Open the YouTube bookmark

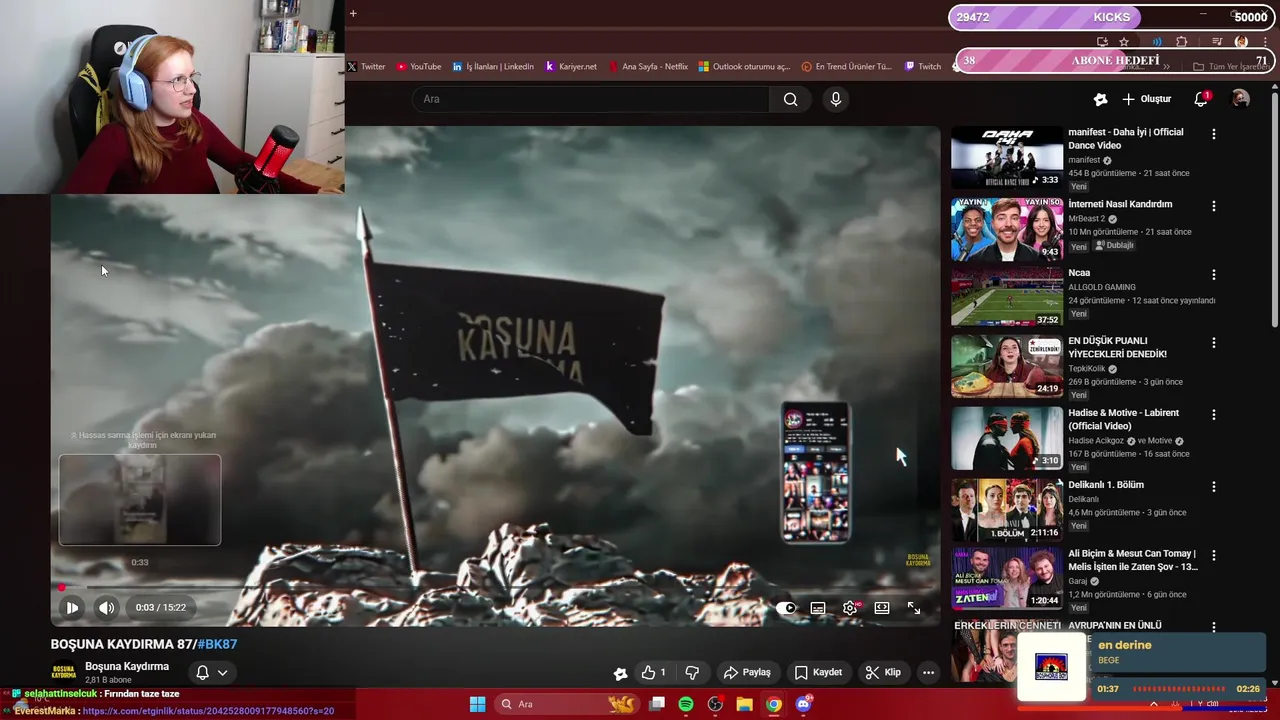click(x=418, y=67)
